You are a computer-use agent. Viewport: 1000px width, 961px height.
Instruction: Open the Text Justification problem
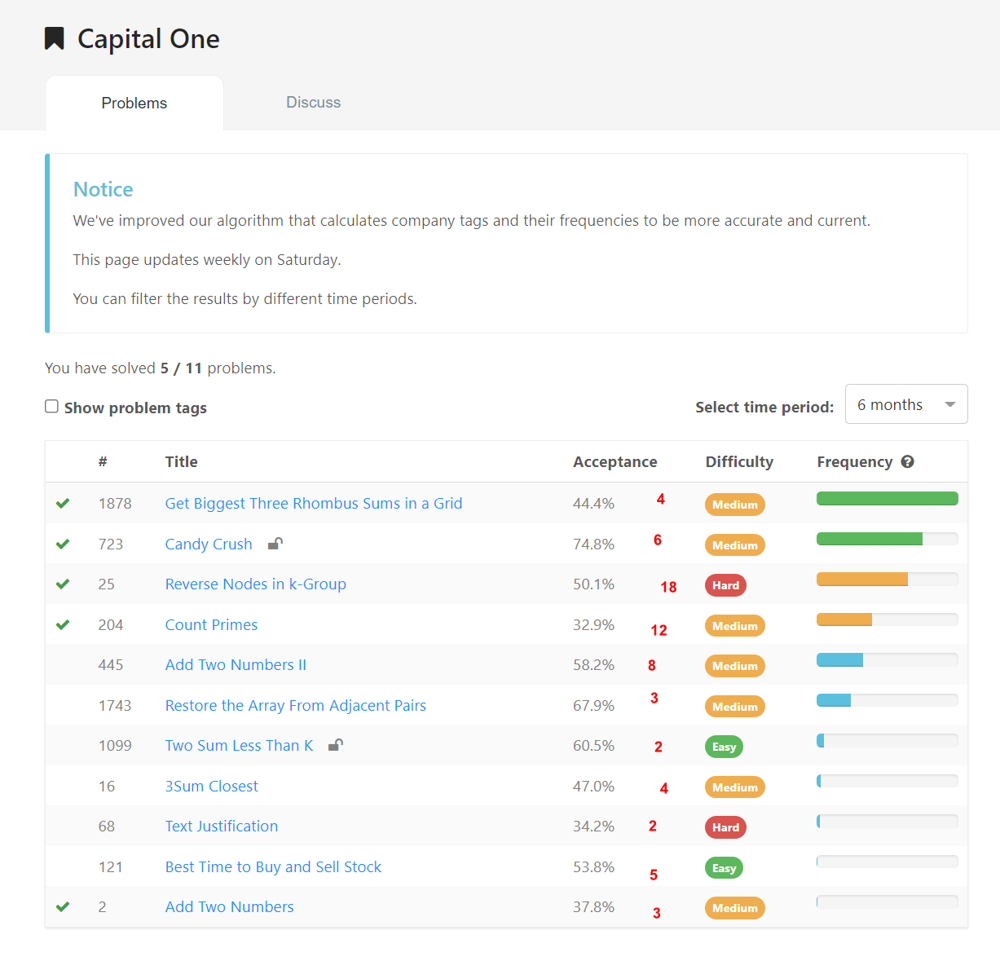[221, 826]
